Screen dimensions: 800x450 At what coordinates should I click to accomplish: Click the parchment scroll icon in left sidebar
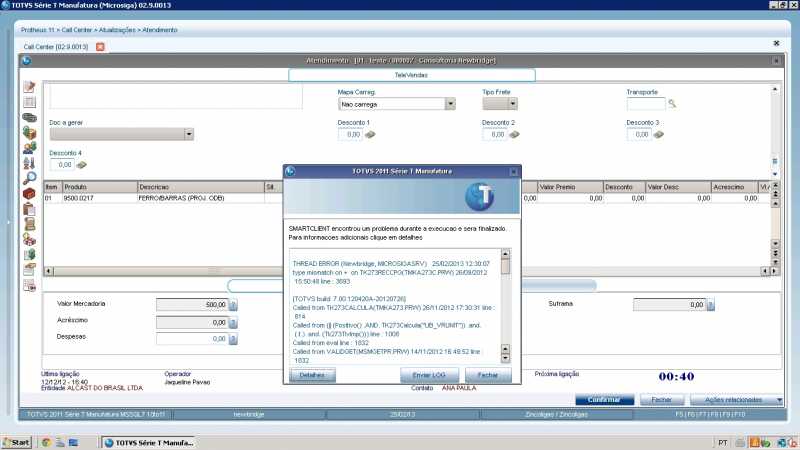click(x=30, y=224)
